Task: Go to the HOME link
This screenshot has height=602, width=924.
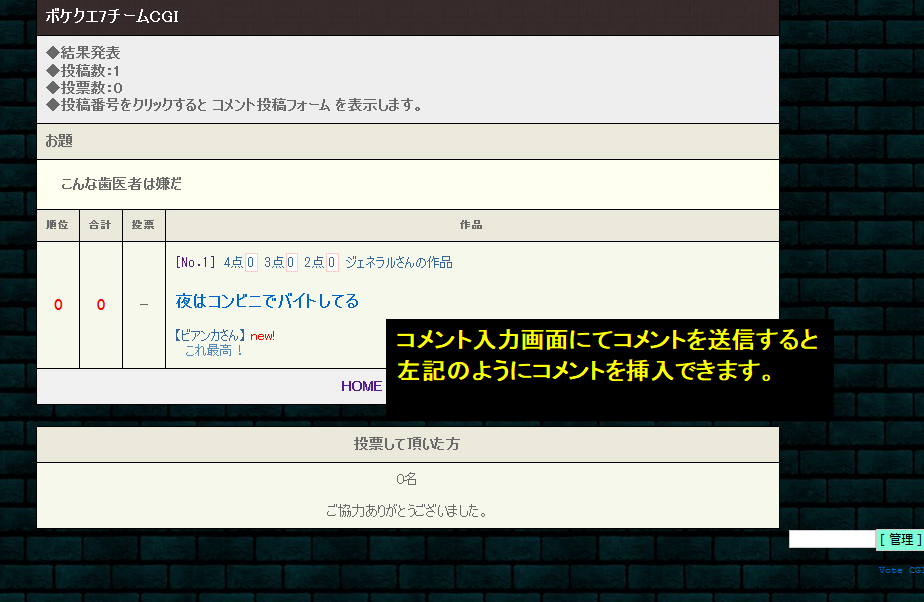Action: pos(361,386)
